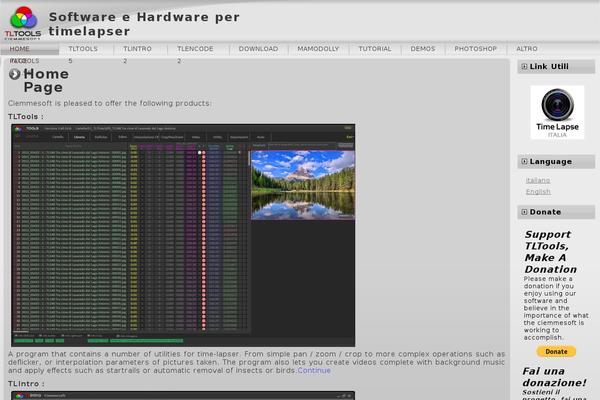The height and width of the screenshot is (400, 600).
Task: Open the Time Lapse Italia camera logo
Action: [x=557, y=112]
